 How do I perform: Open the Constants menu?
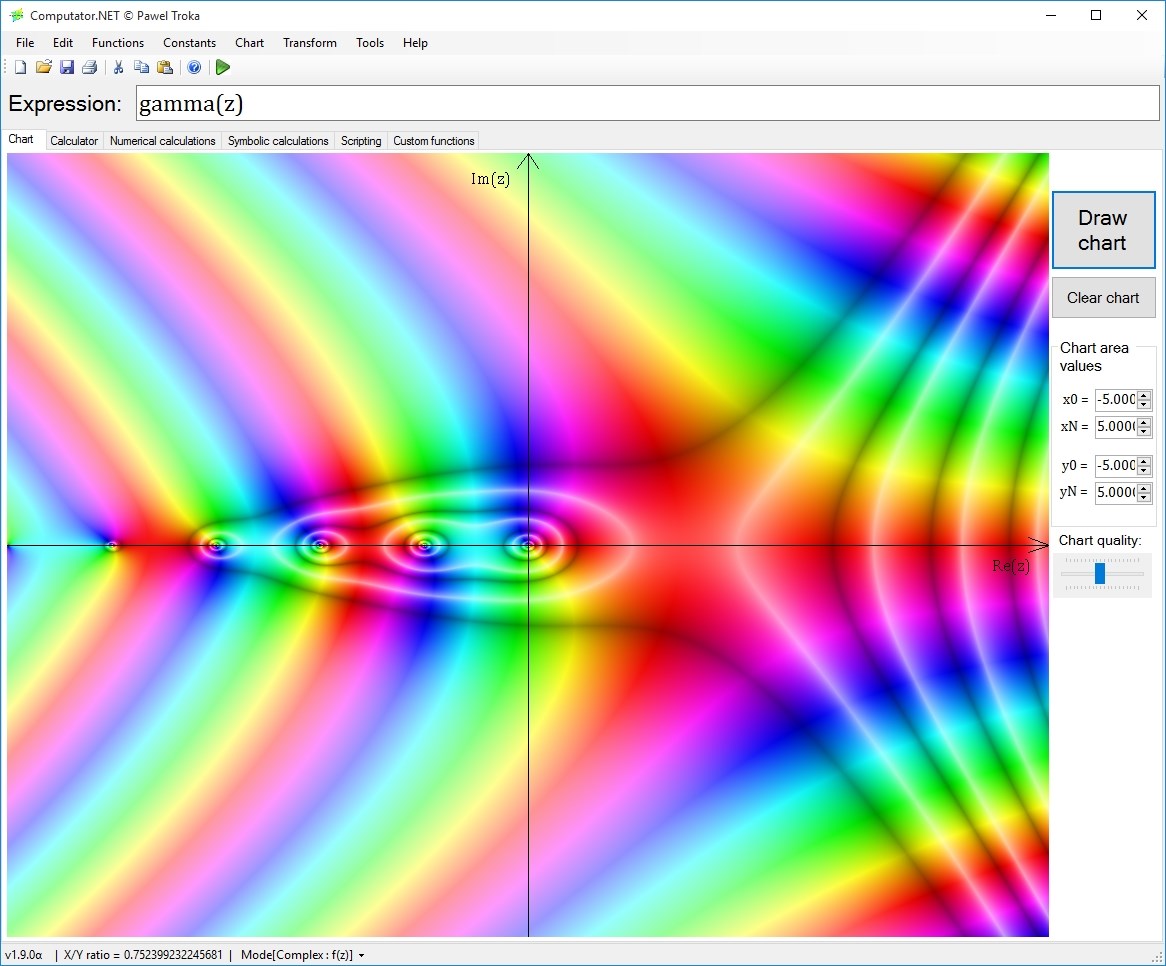(190, 43)
